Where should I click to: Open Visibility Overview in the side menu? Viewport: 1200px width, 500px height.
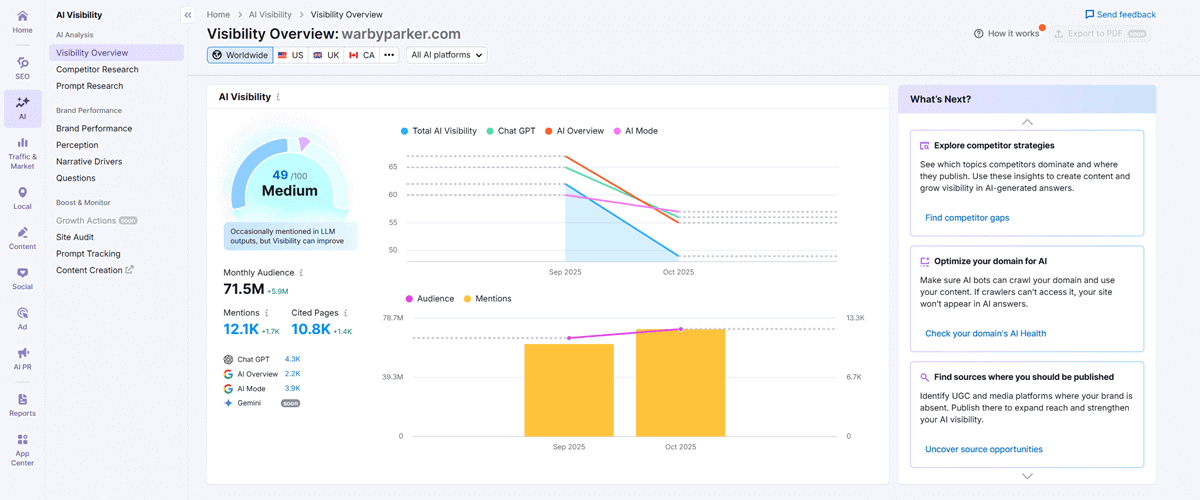(x=117, y=53)
